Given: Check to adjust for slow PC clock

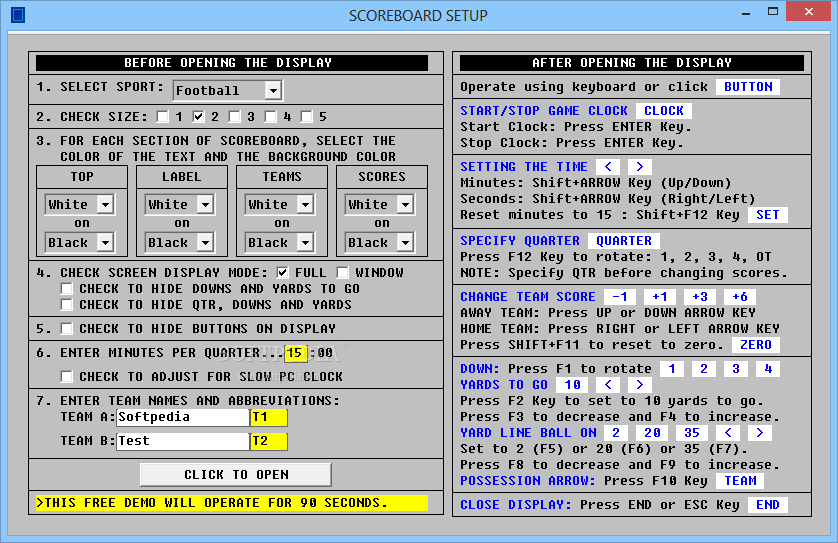Looking at the screenshot, I should point(66,377).
